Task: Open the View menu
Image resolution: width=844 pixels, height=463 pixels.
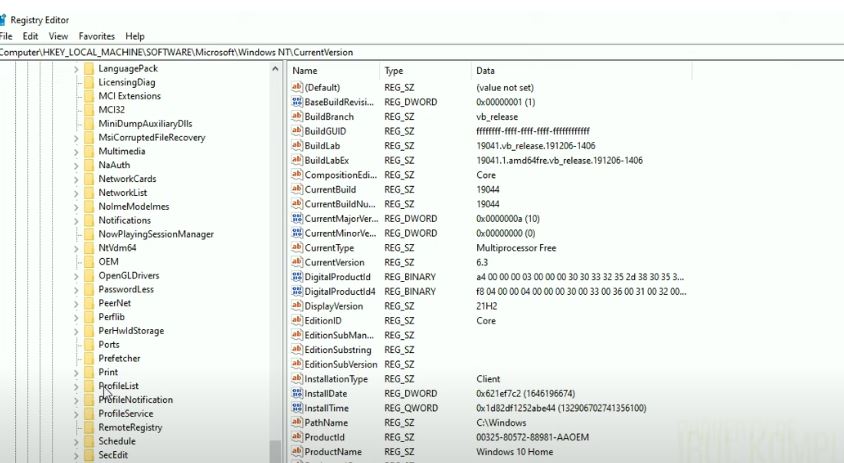Action: click(x=58, y=36)
